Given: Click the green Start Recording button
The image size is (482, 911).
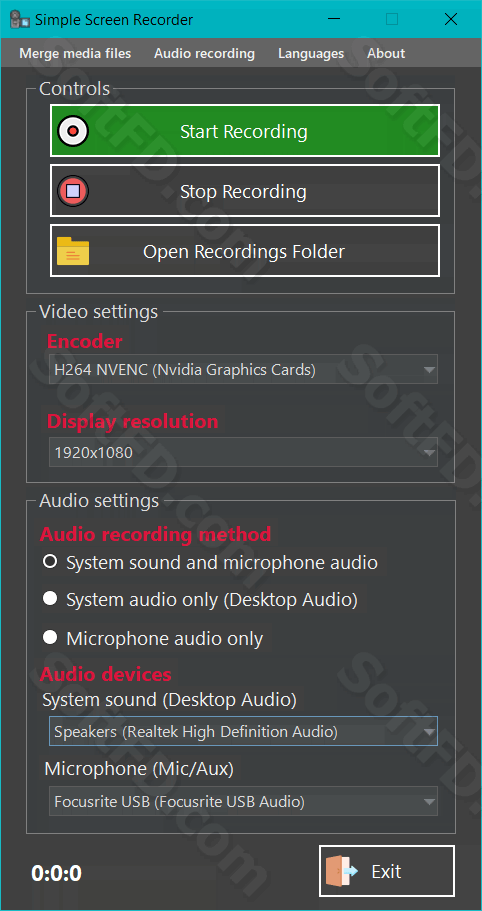Looking at the screenshot, I should tap(245, 131).
